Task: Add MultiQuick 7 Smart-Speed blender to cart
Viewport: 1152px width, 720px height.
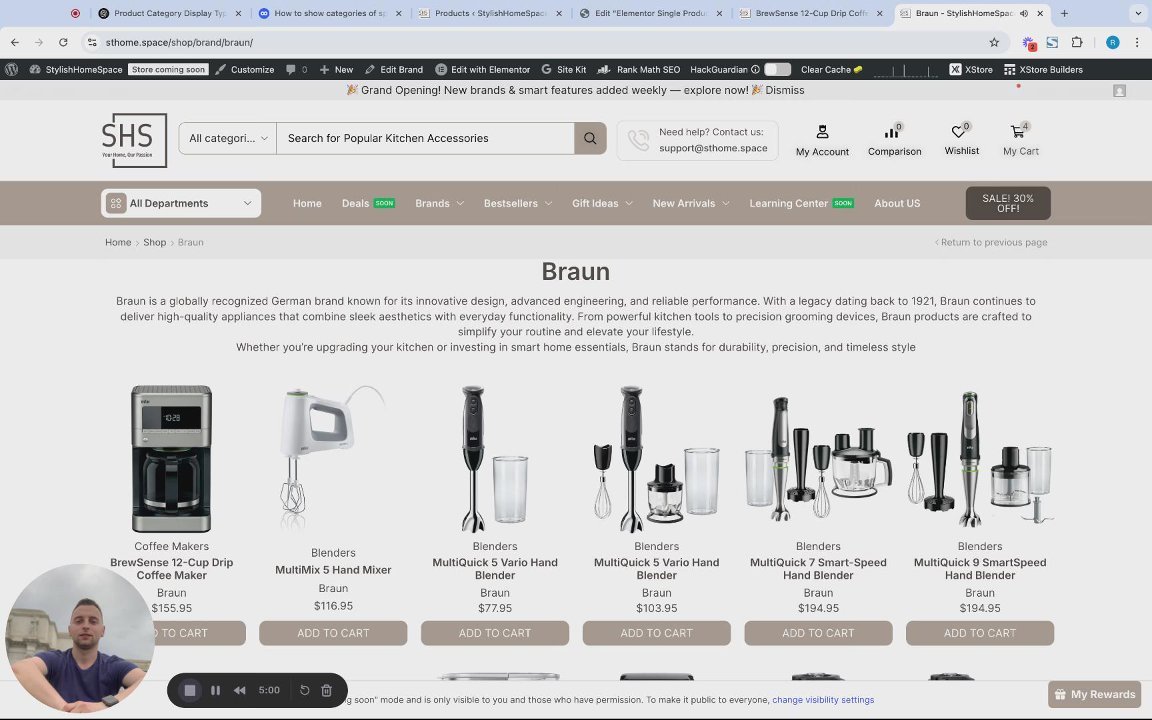Action: (818, 633)
